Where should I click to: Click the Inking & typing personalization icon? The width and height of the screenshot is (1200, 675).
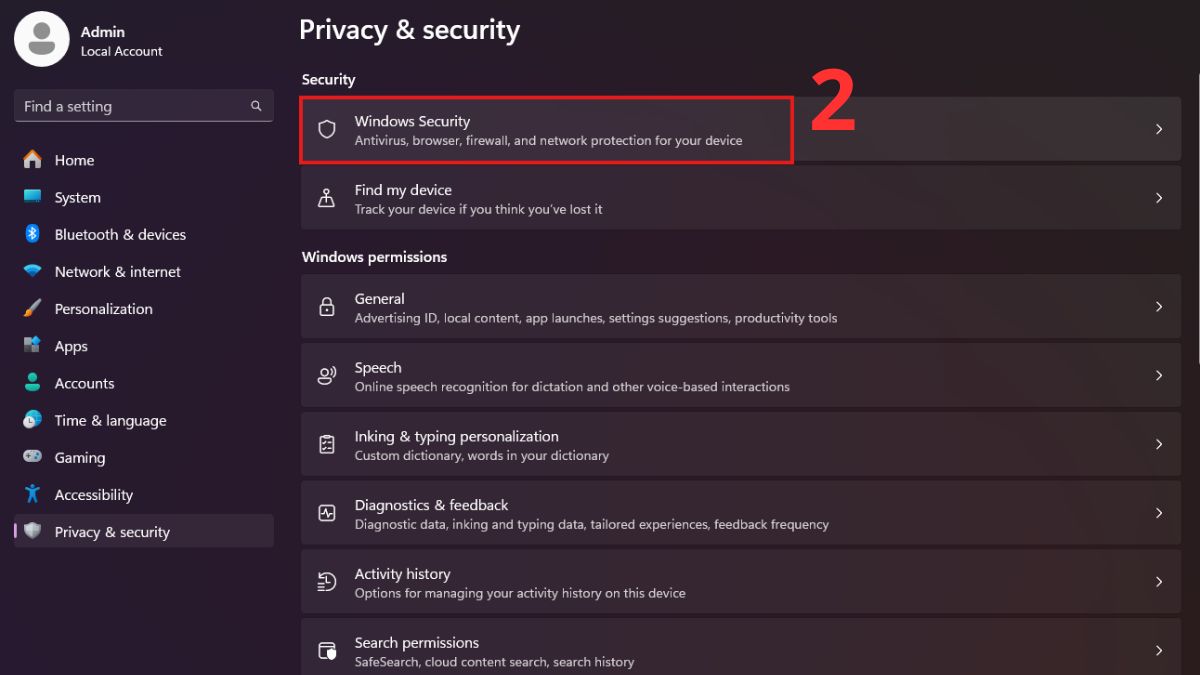point(326,444)
